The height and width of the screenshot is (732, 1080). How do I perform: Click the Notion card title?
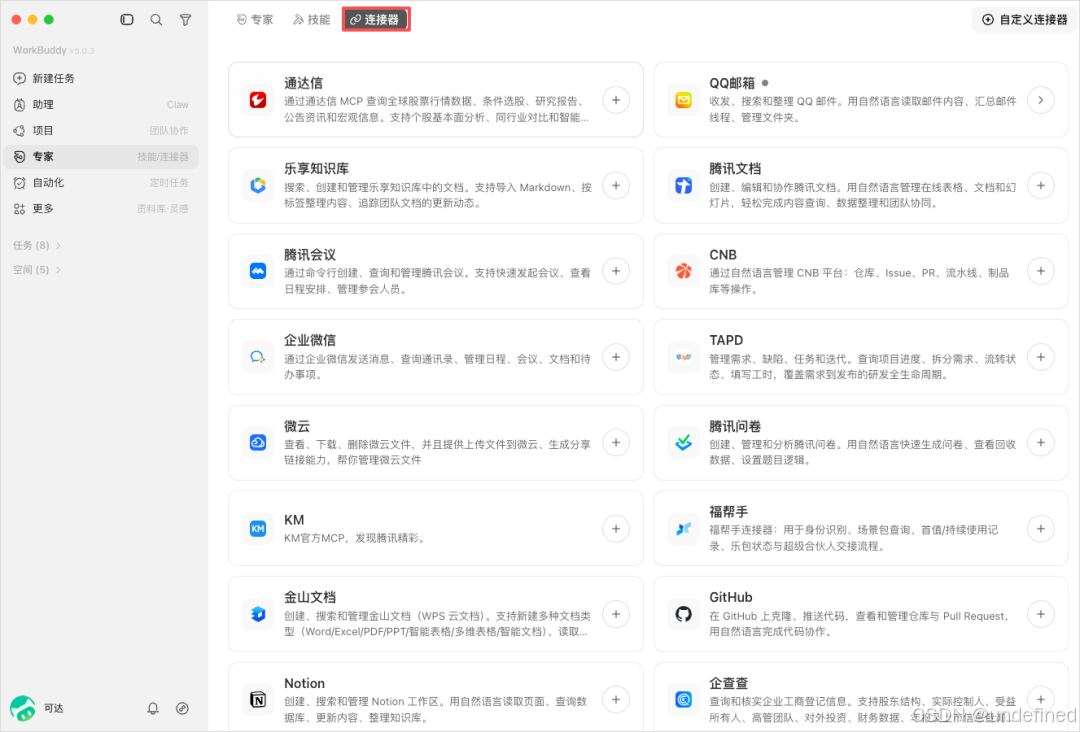pyautogui.click(x=304, y=683)
